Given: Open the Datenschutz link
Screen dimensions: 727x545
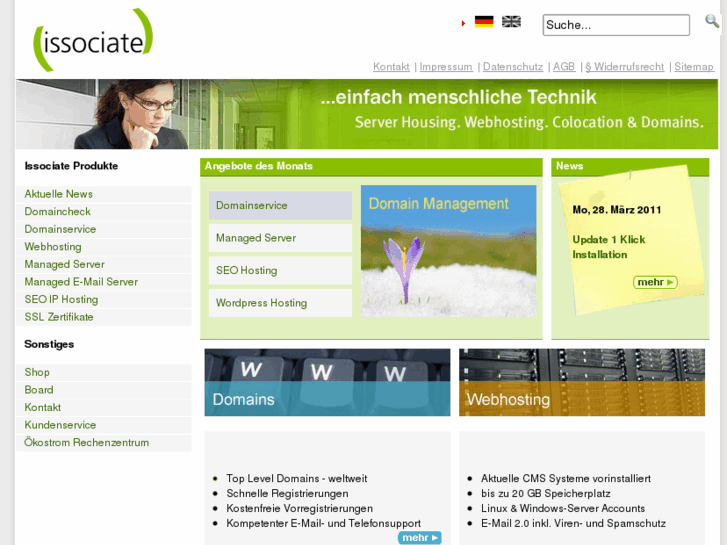Looking at the screenshot, I should 513,67.
